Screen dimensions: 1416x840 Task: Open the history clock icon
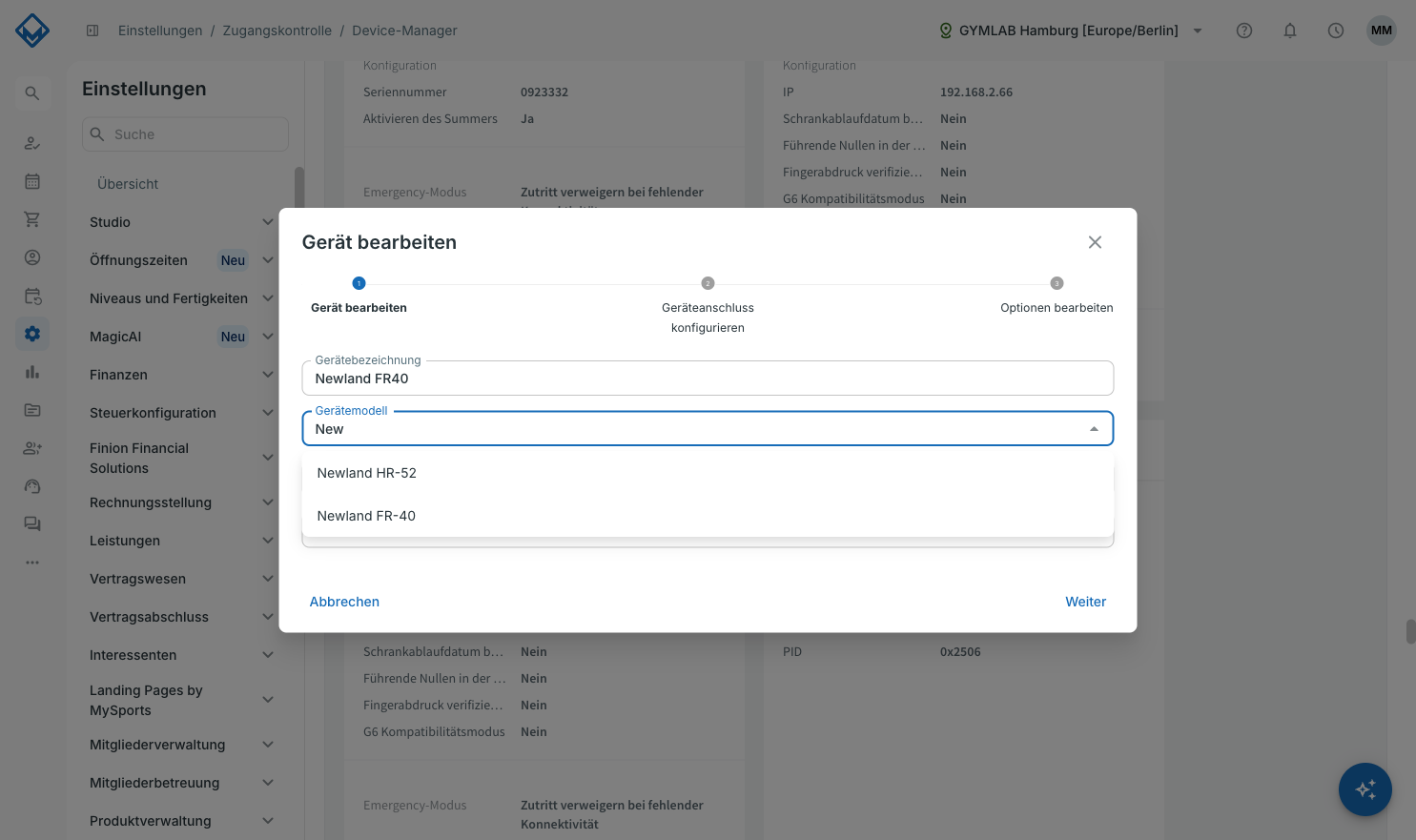1336,31
